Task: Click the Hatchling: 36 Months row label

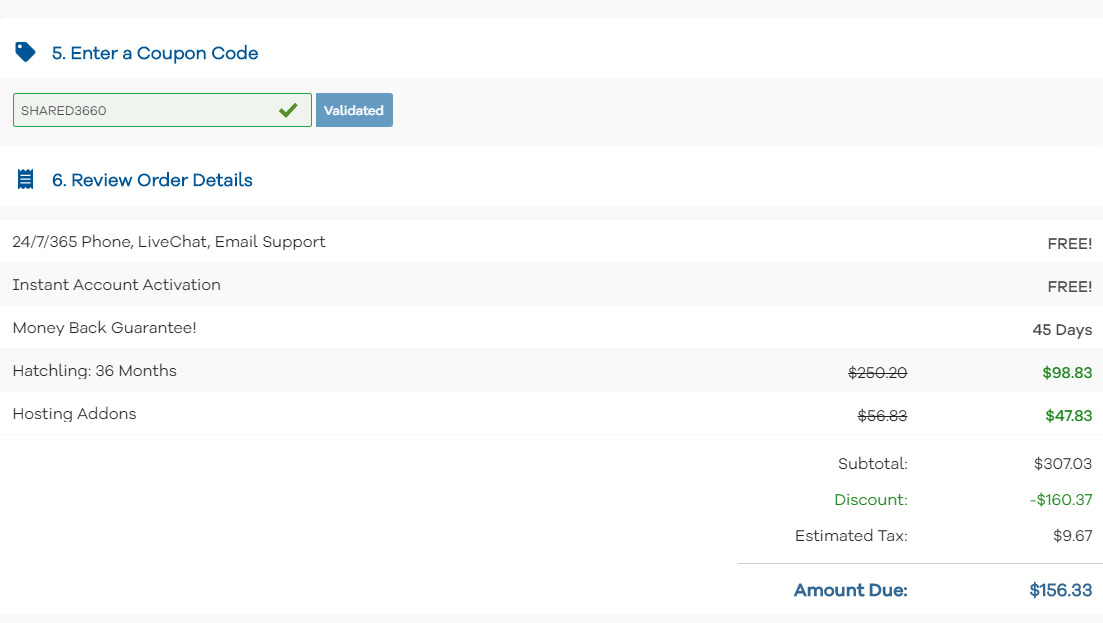Action: [x=94, y=370]
